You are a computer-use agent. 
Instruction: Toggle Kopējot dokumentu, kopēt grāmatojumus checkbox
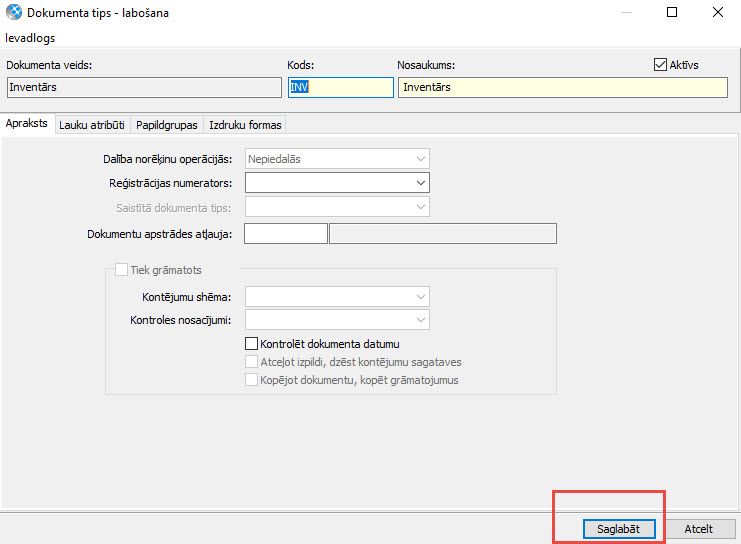tap(251, 380)
